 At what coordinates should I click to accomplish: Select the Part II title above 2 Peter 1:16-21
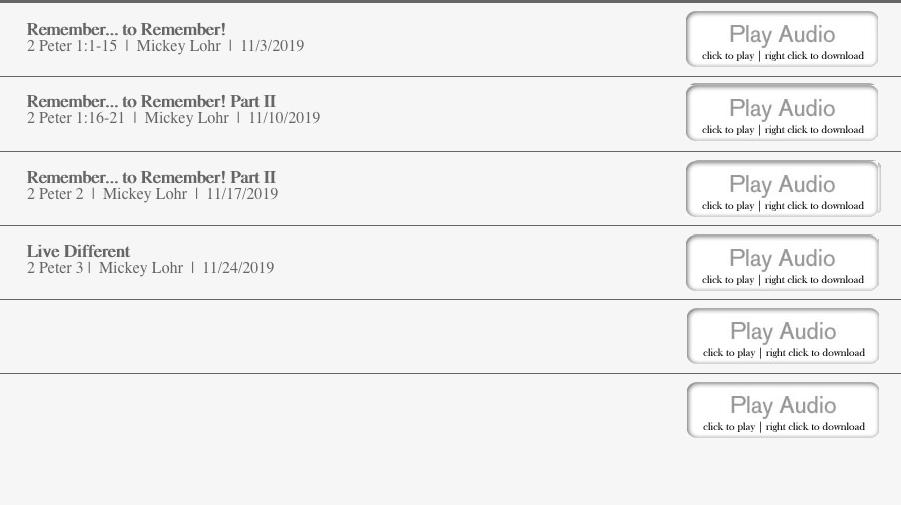[151, 101]
